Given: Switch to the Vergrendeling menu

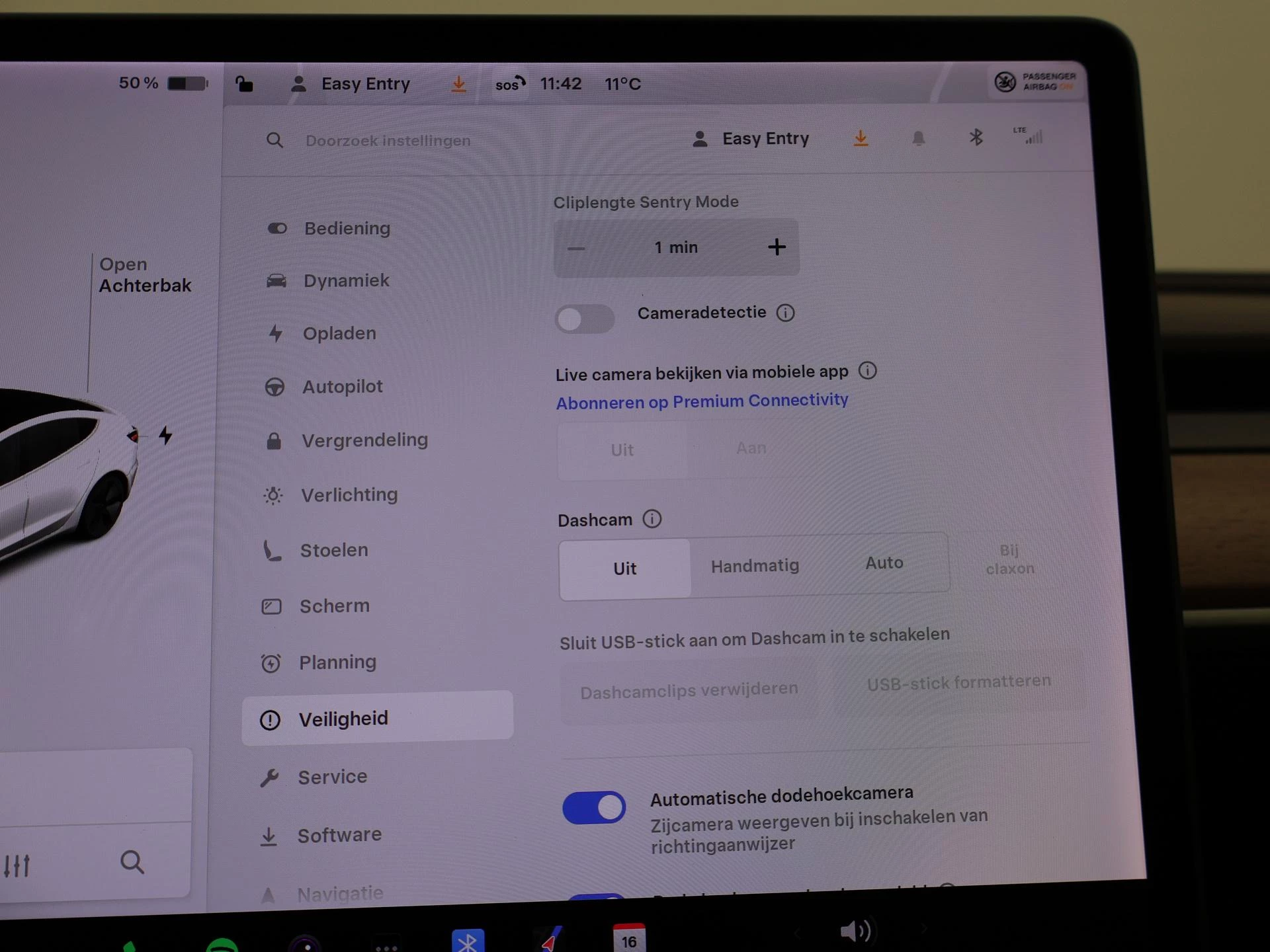Looking at the screenshot, I should pos(364,440).
